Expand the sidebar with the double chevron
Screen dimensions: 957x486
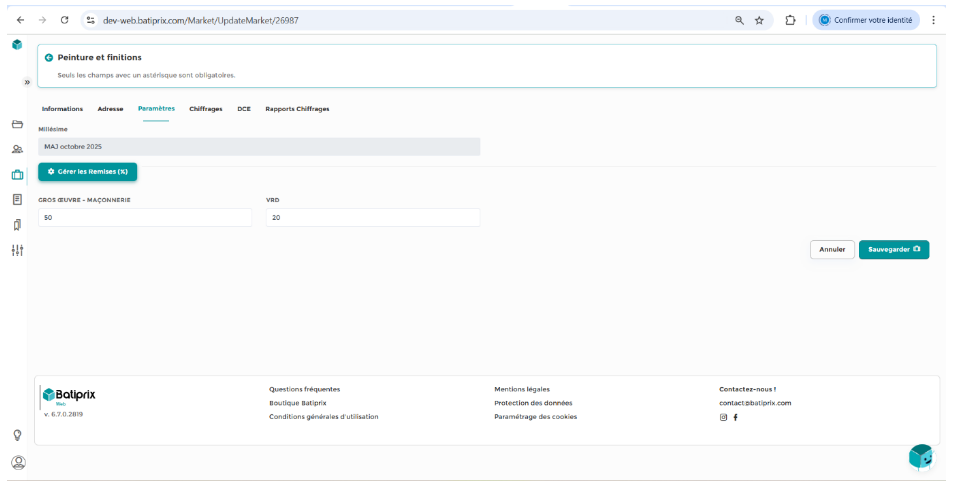coord(27,82)
